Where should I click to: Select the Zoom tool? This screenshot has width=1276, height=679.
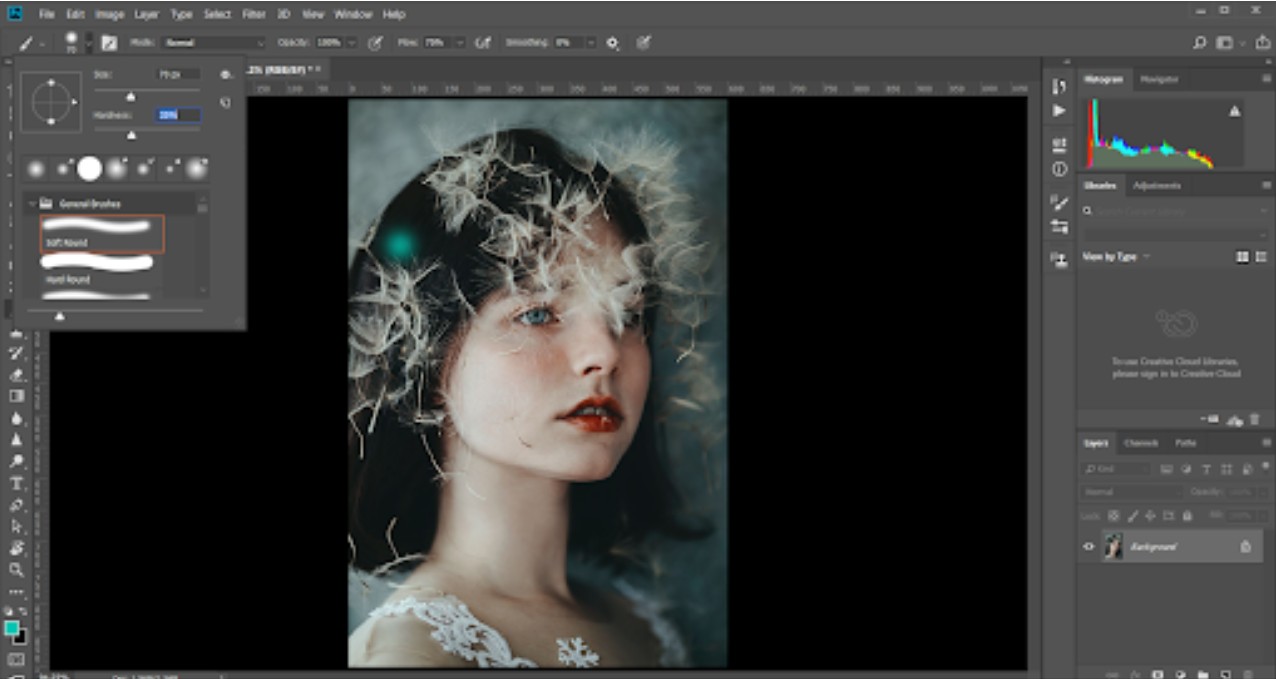click(16, 569)
